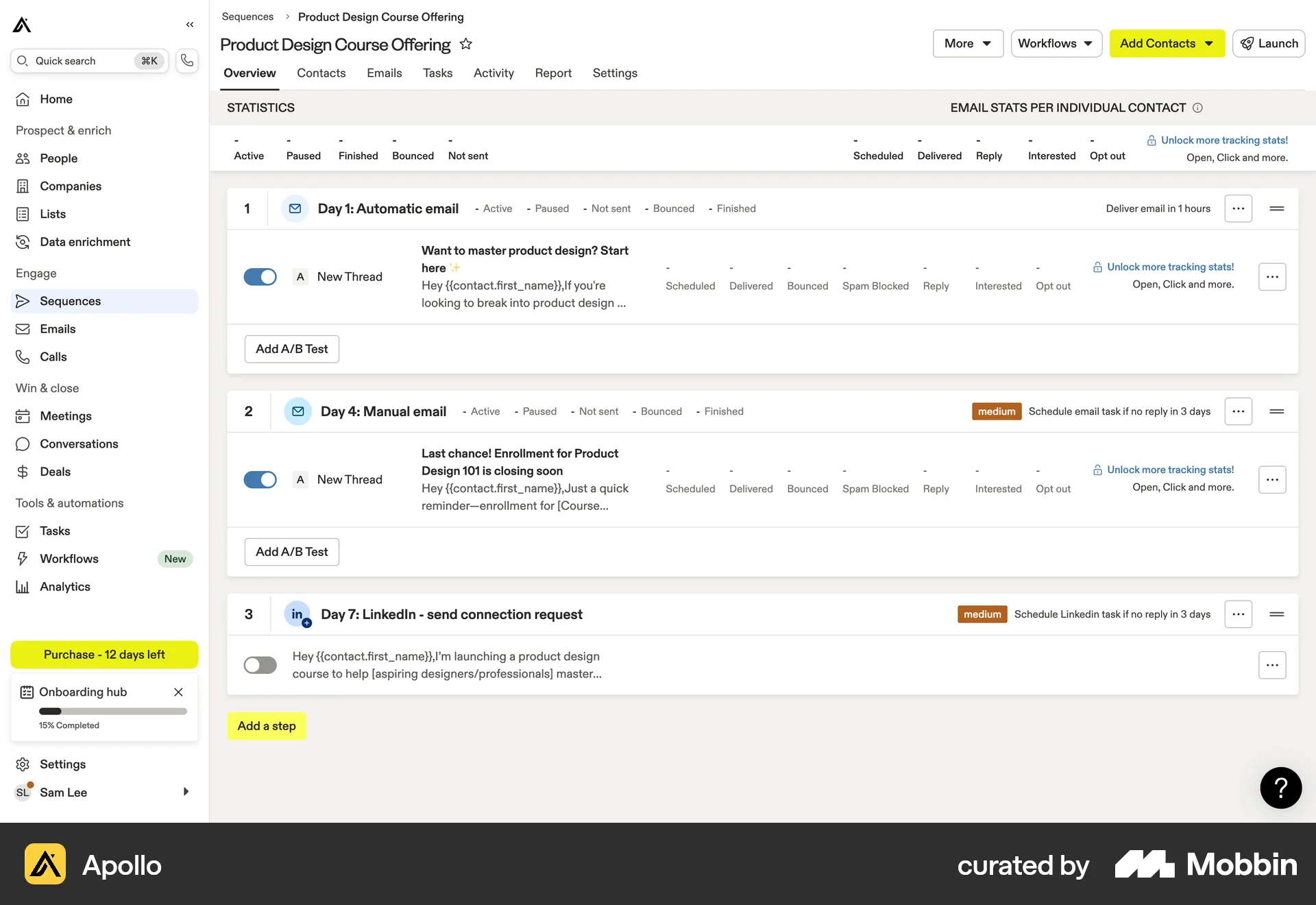Select Sequences in the sidebar
The height and width of the screenshot is (905, 1316).
pyautogui.click(x=71, y=301)
